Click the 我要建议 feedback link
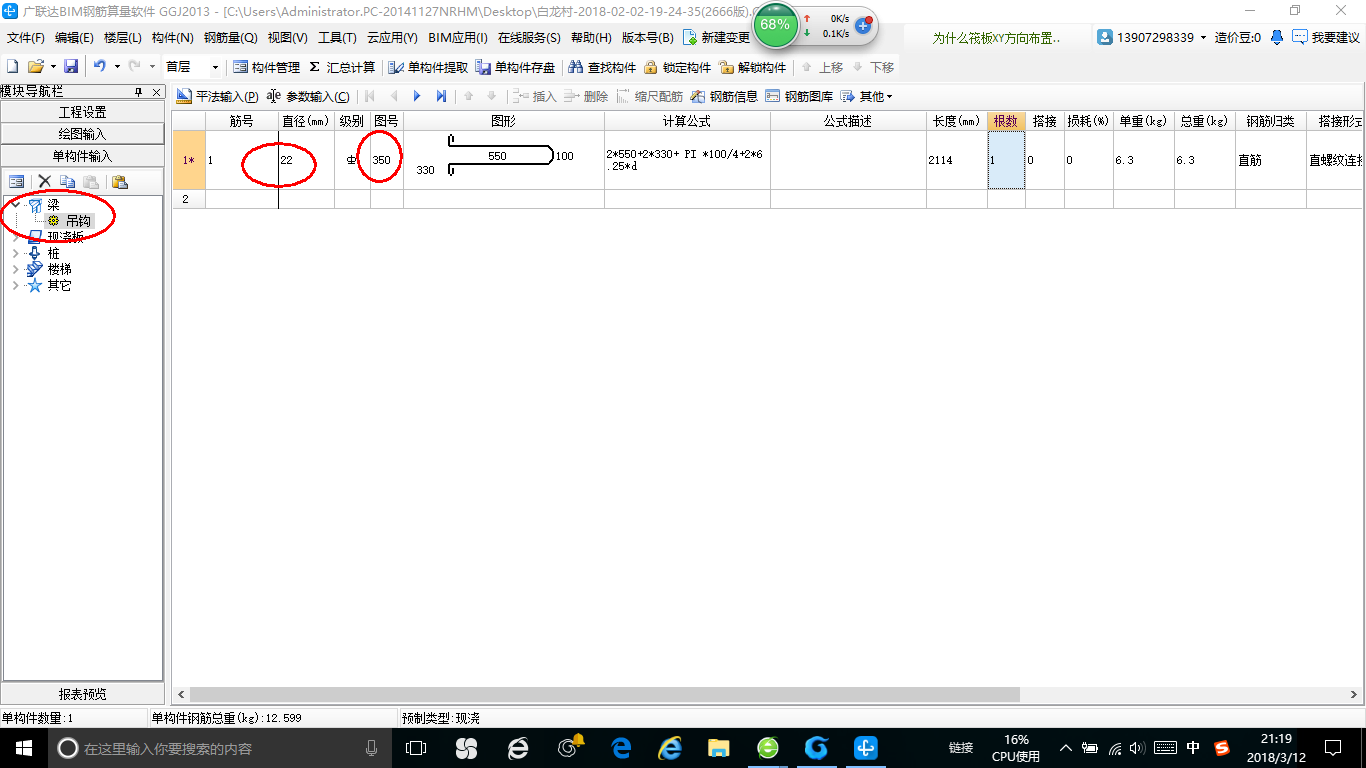This screenshot has height=768, width=1366. click(1326, 38)
